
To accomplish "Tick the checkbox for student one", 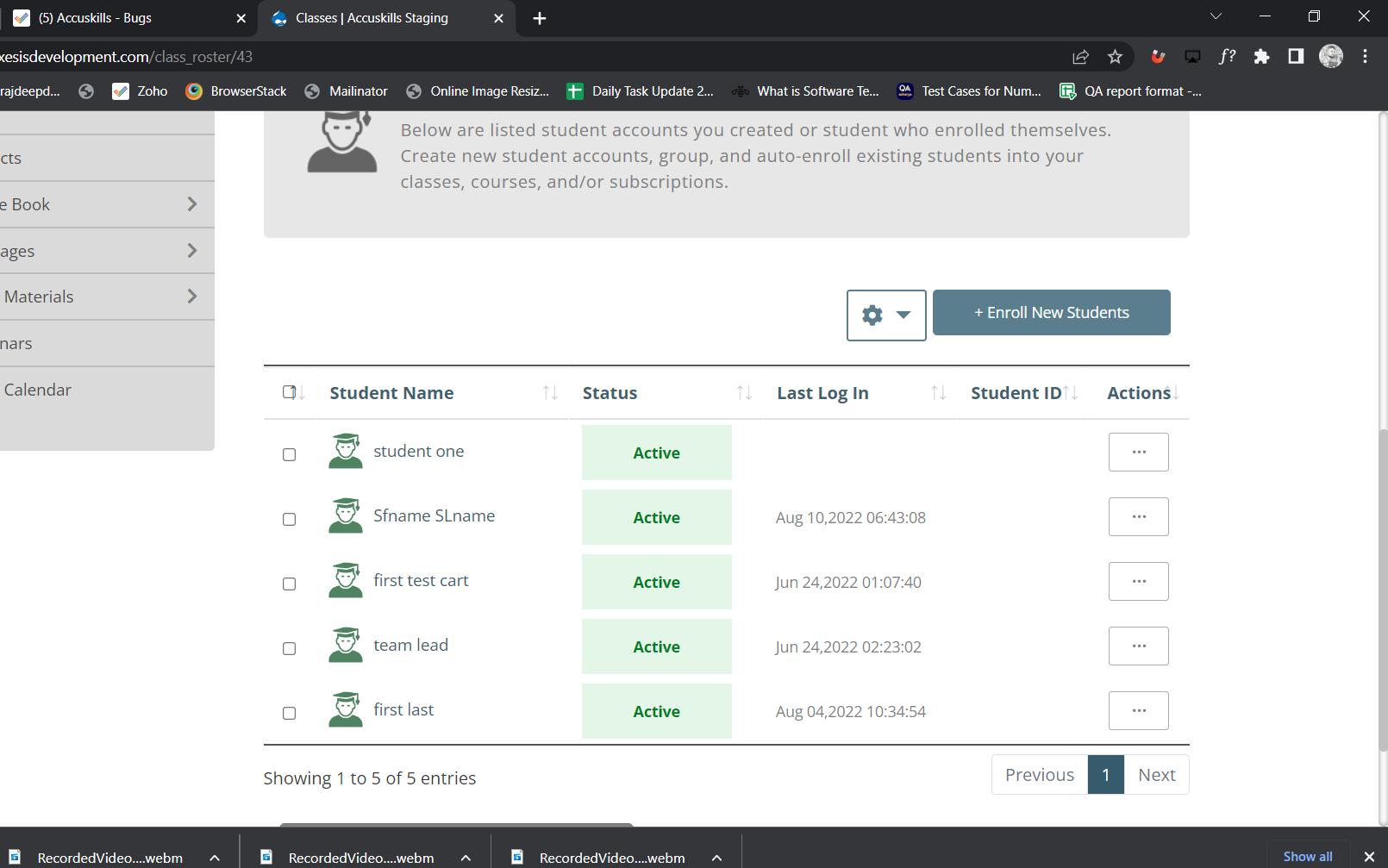I will 290,454.
